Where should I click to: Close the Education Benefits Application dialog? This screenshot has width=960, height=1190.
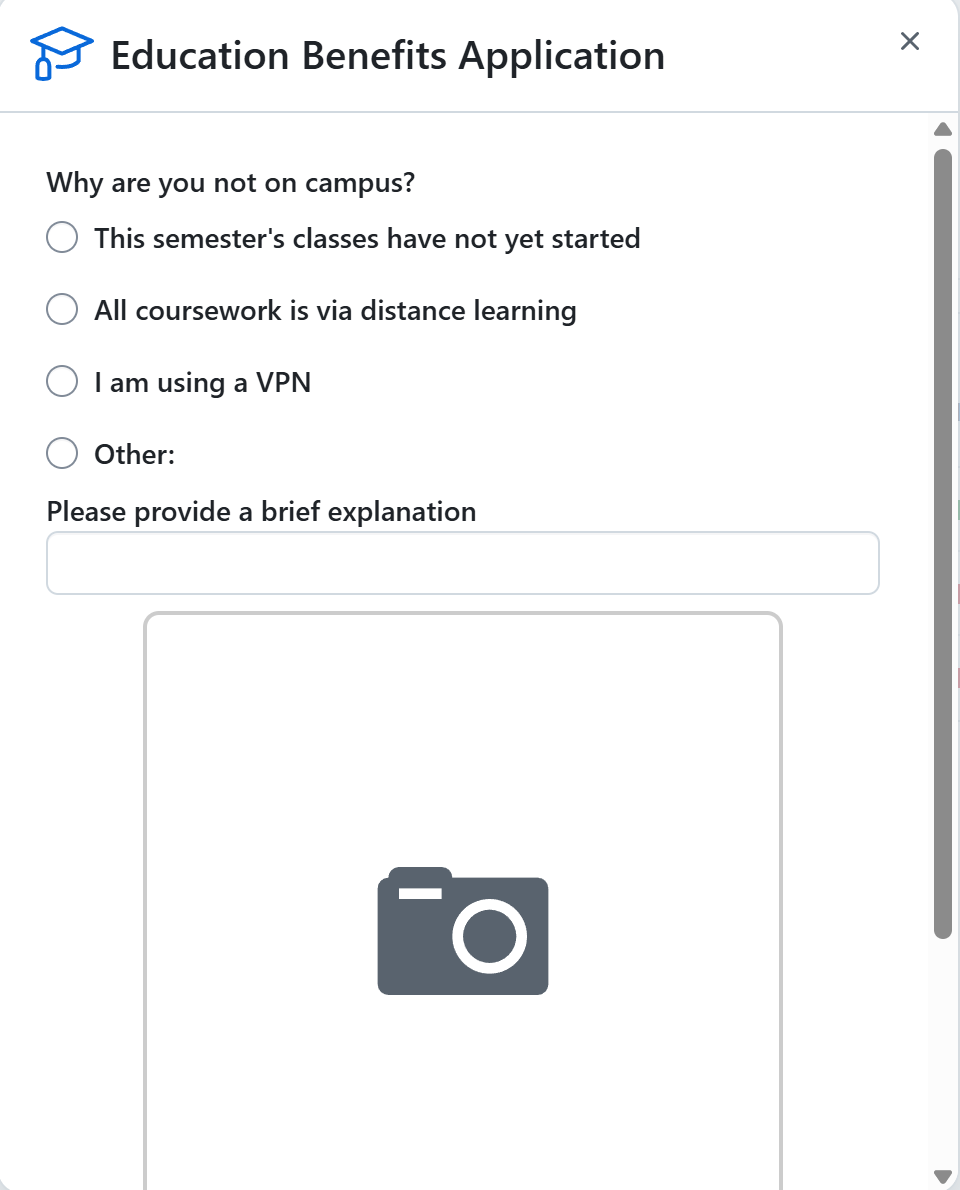tap(909, 41)
